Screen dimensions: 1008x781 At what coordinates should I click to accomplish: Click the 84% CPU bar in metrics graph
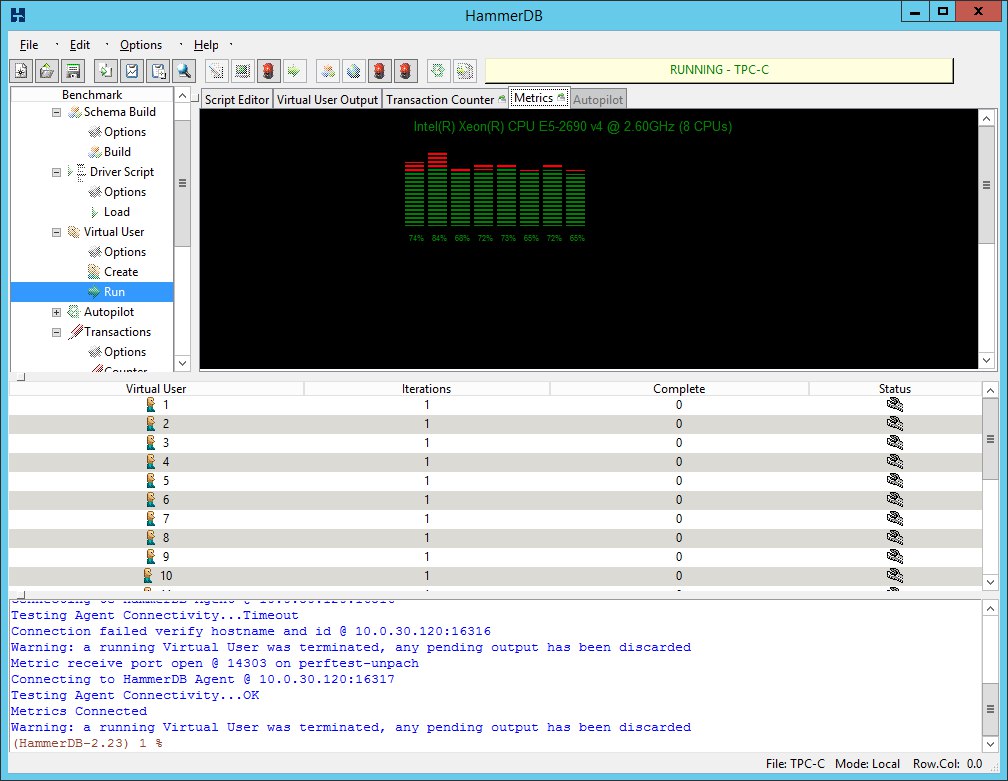point(438,190)
